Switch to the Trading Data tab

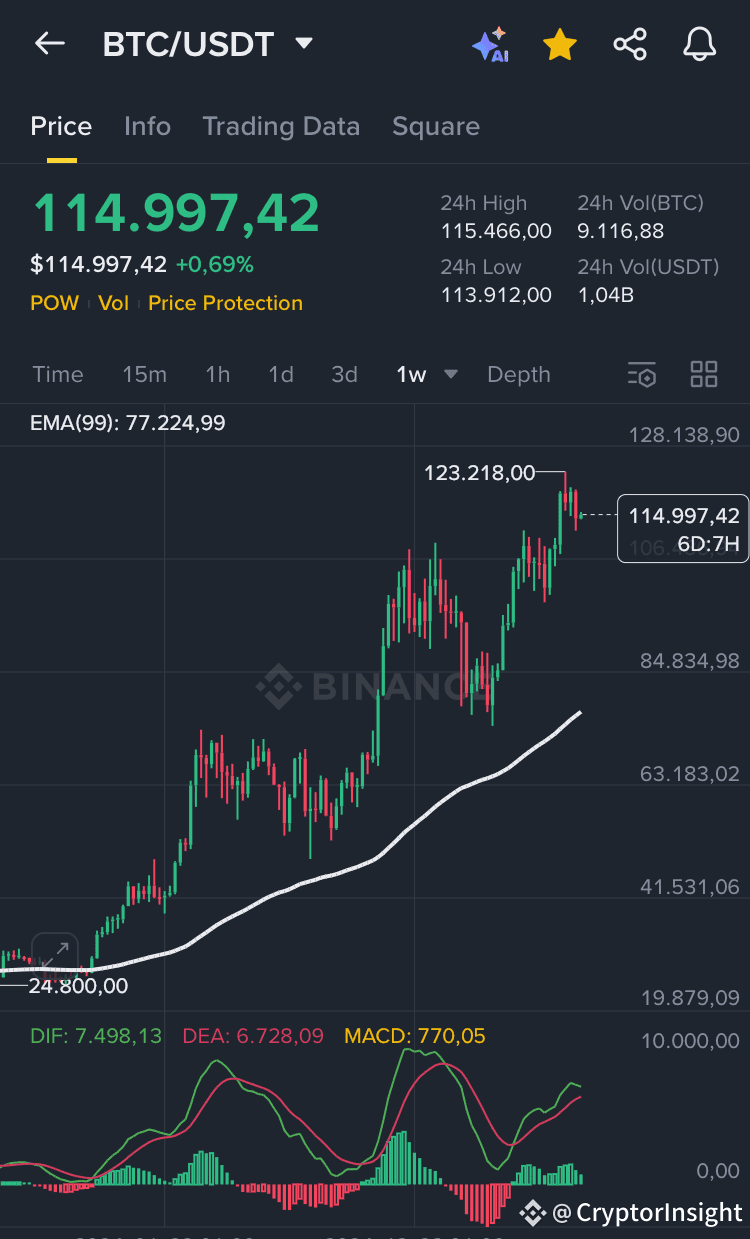click(x=281, y=126)
